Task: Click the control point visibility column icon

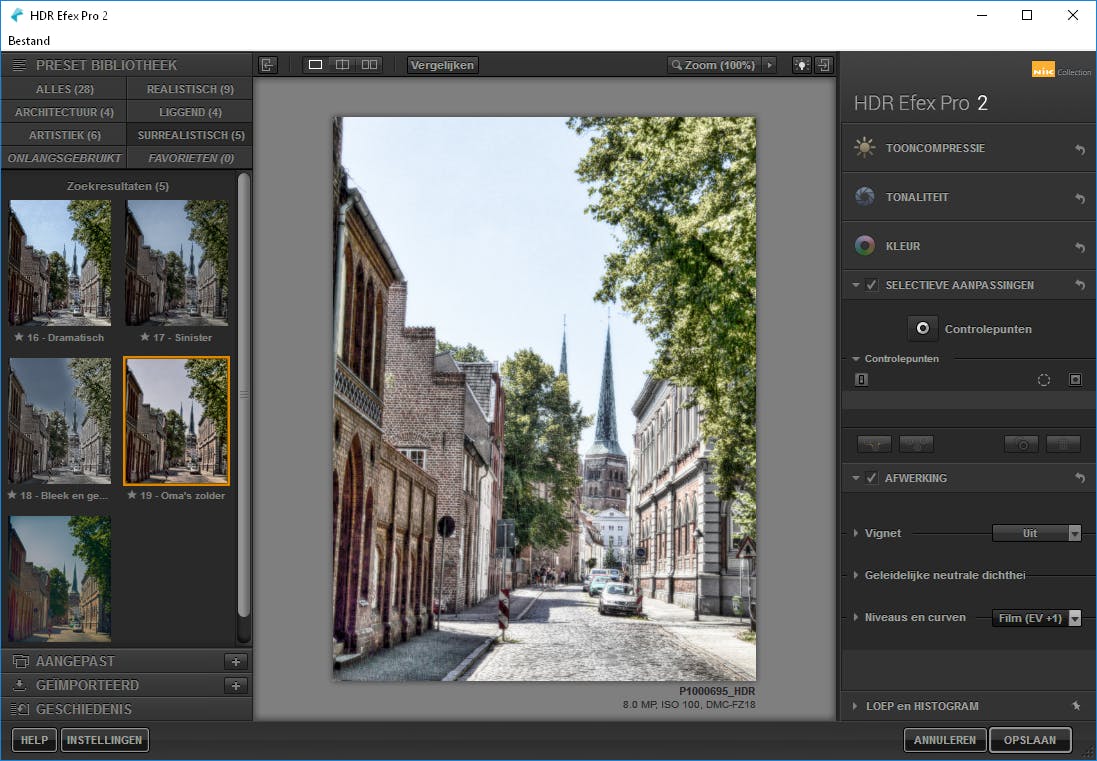Action: (861, 379)
